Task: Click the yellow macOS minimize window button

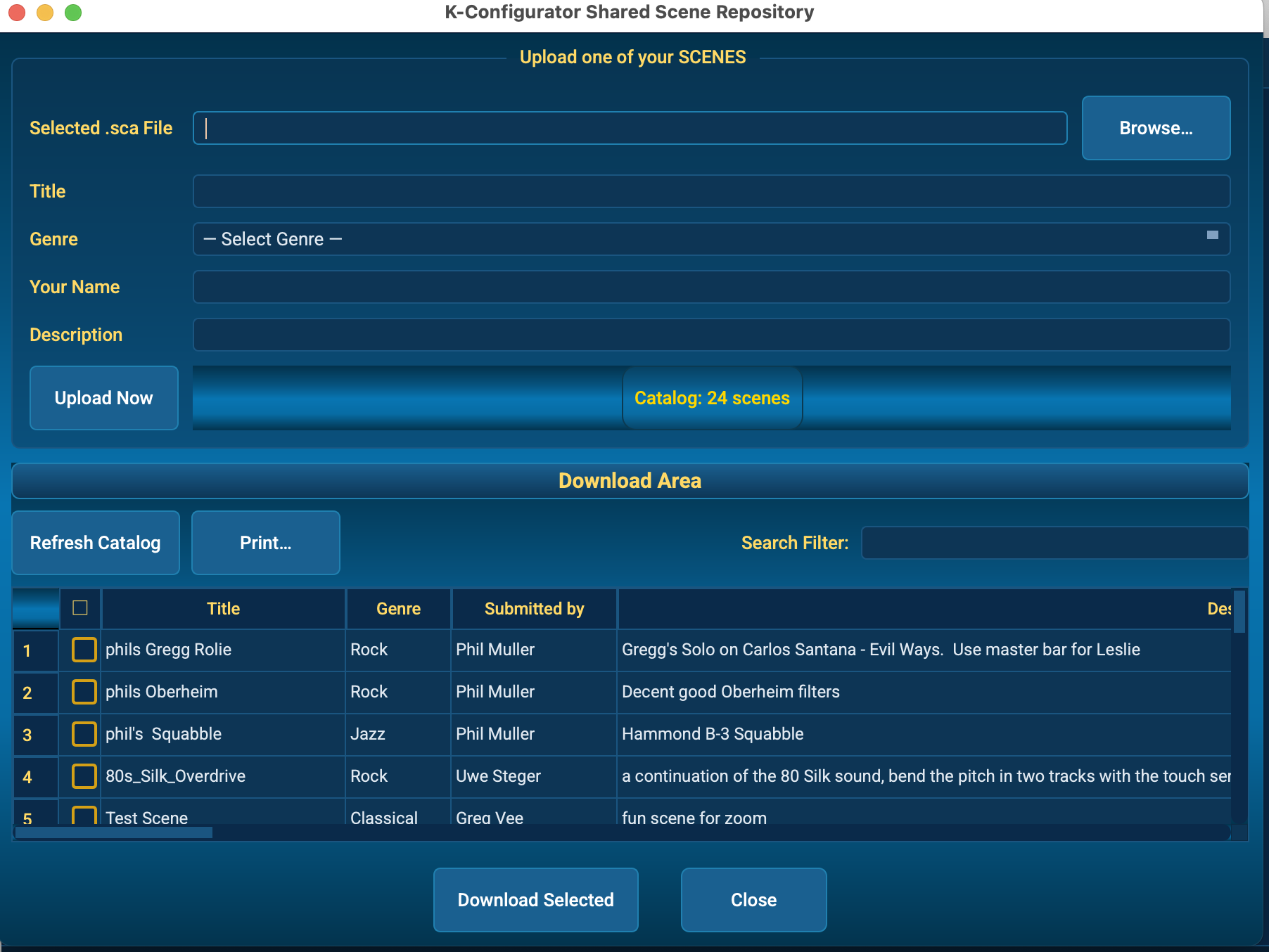Action: click(45, 13)
